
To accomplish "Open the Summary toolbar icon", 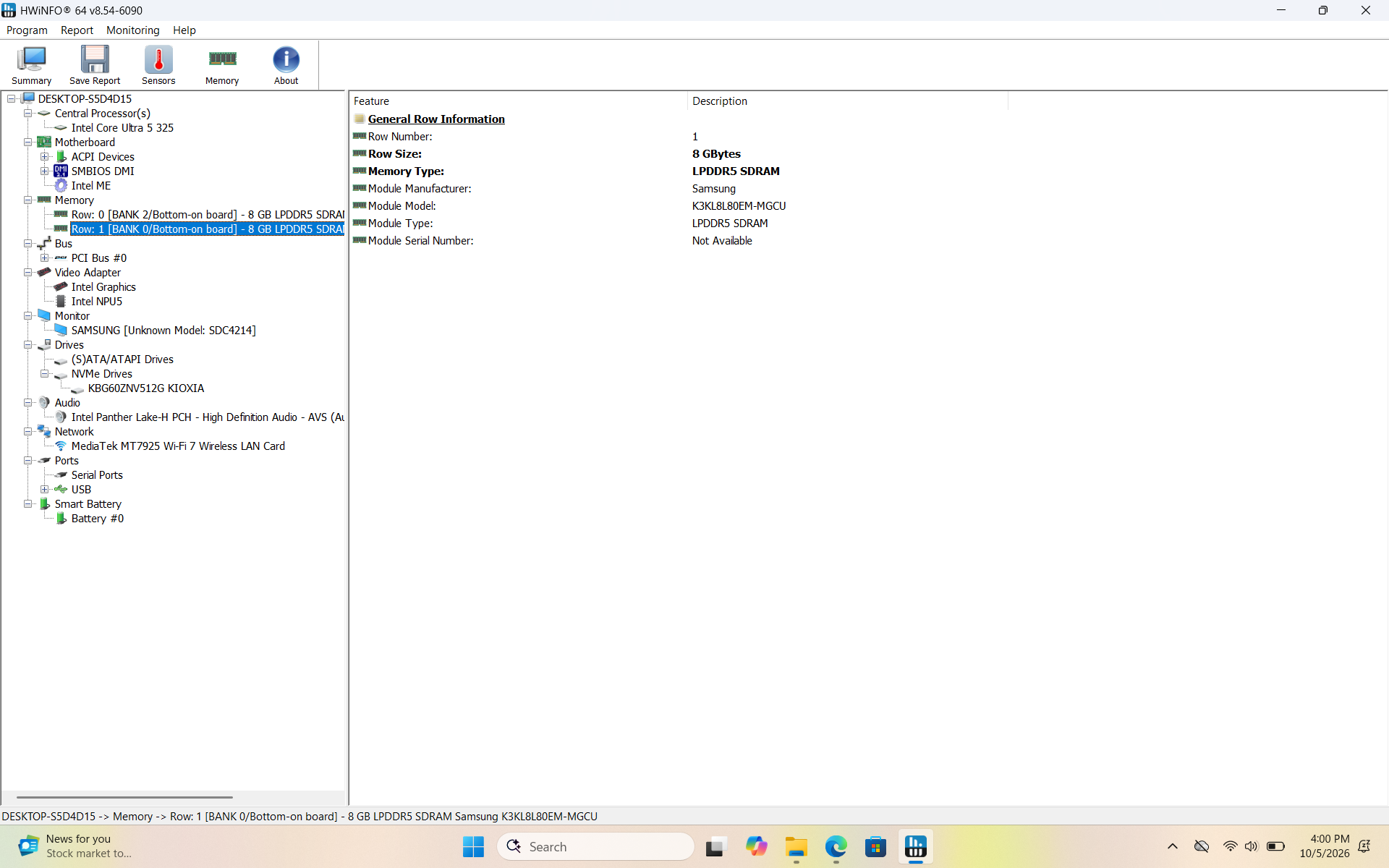I will pos(31,65).
